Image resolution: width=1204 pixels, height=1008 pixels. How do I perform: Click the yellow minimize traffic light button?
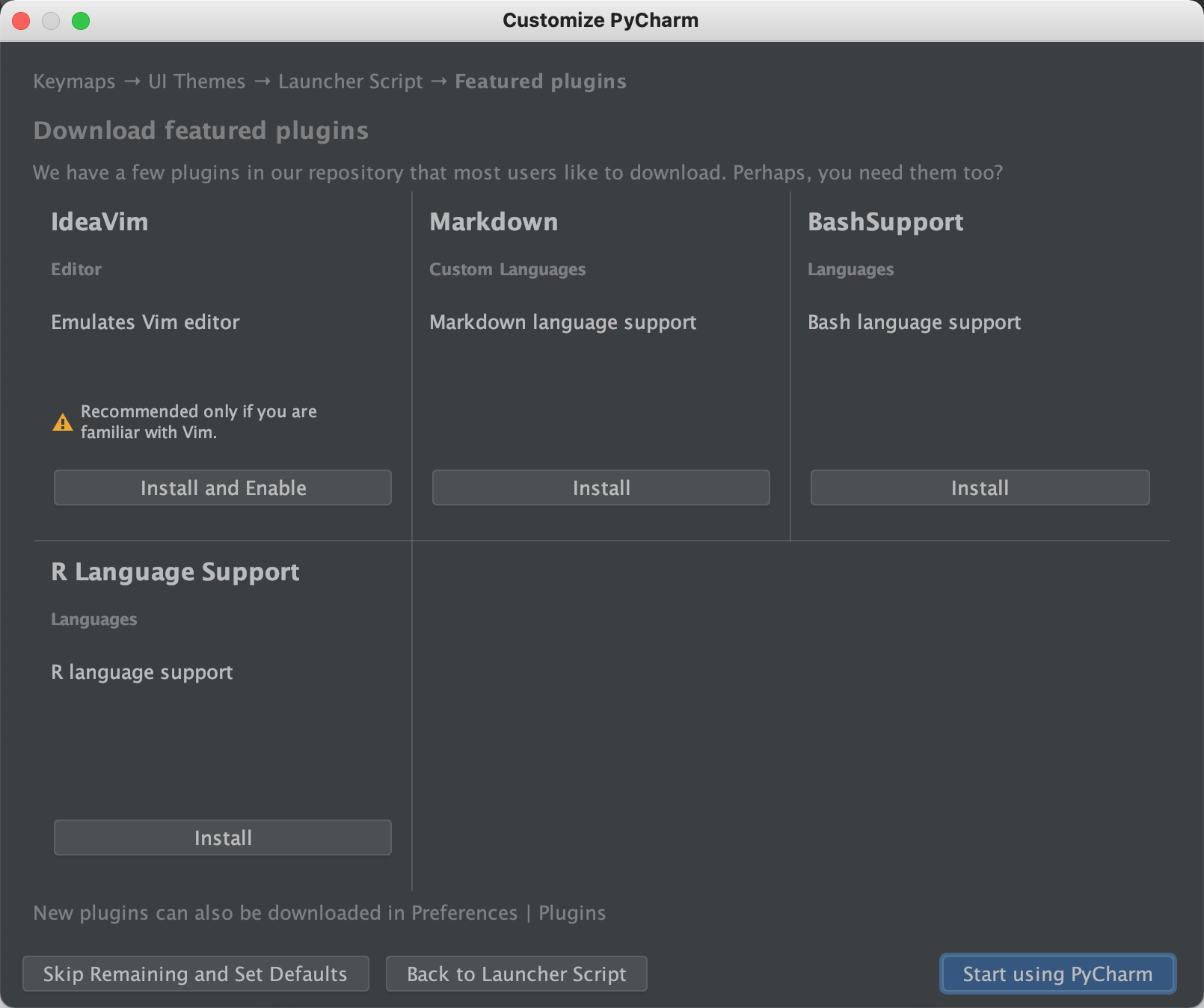(51, 21)
